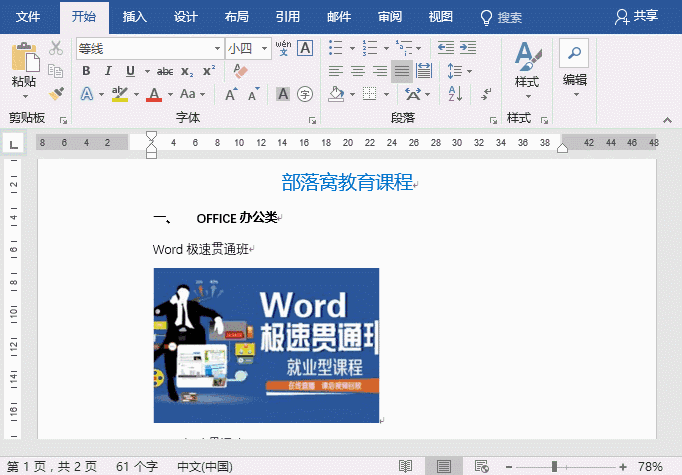Click the Word course banner image
The image size is (682, 475).
[x=266, y=345]
